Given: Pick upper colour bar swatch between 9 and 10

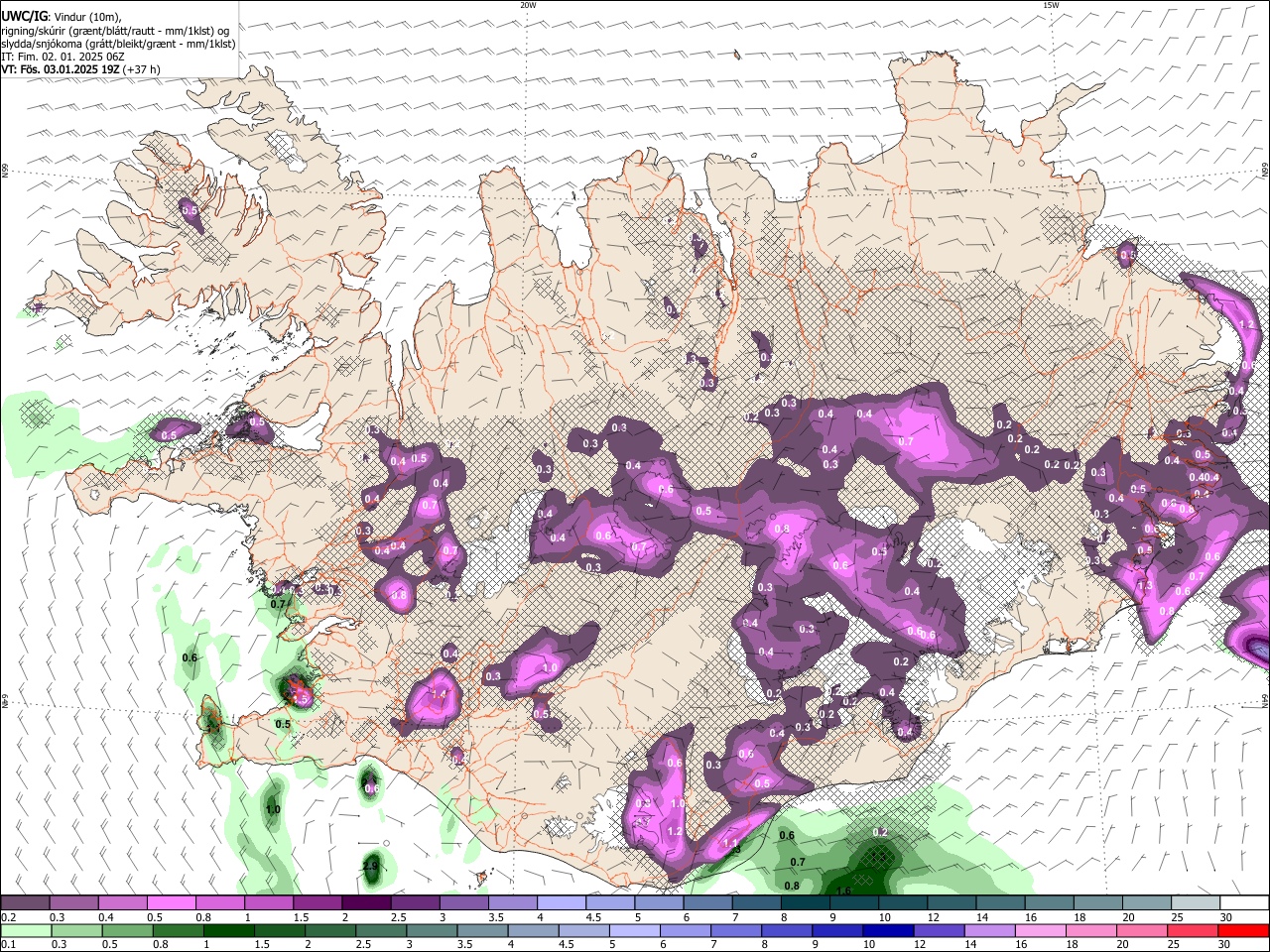Looking at the screenshot, I should (855, 903).
